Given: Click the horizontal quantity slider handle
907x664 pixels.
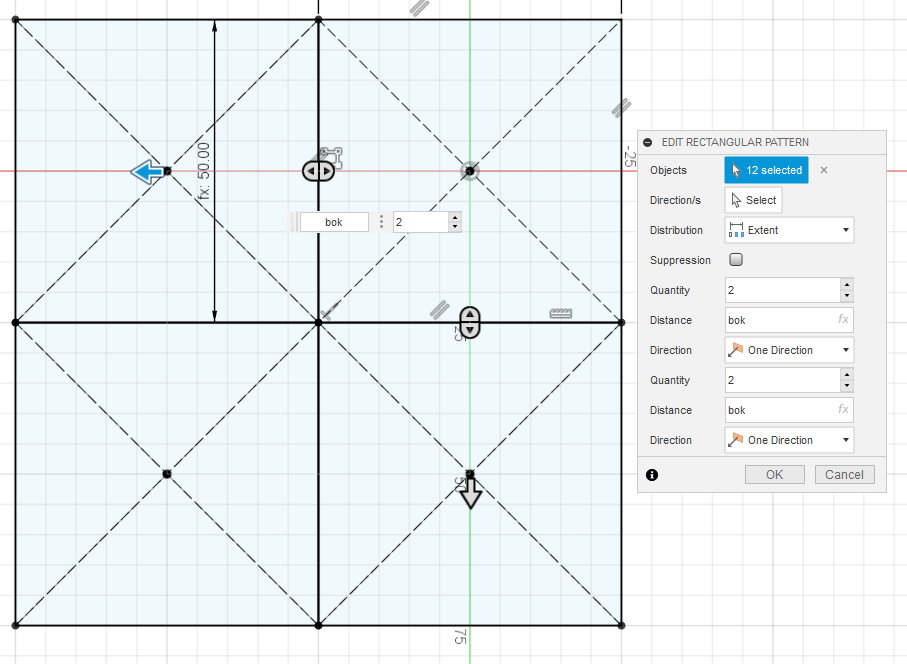Looking at the screenshot, I should point(318,171).
